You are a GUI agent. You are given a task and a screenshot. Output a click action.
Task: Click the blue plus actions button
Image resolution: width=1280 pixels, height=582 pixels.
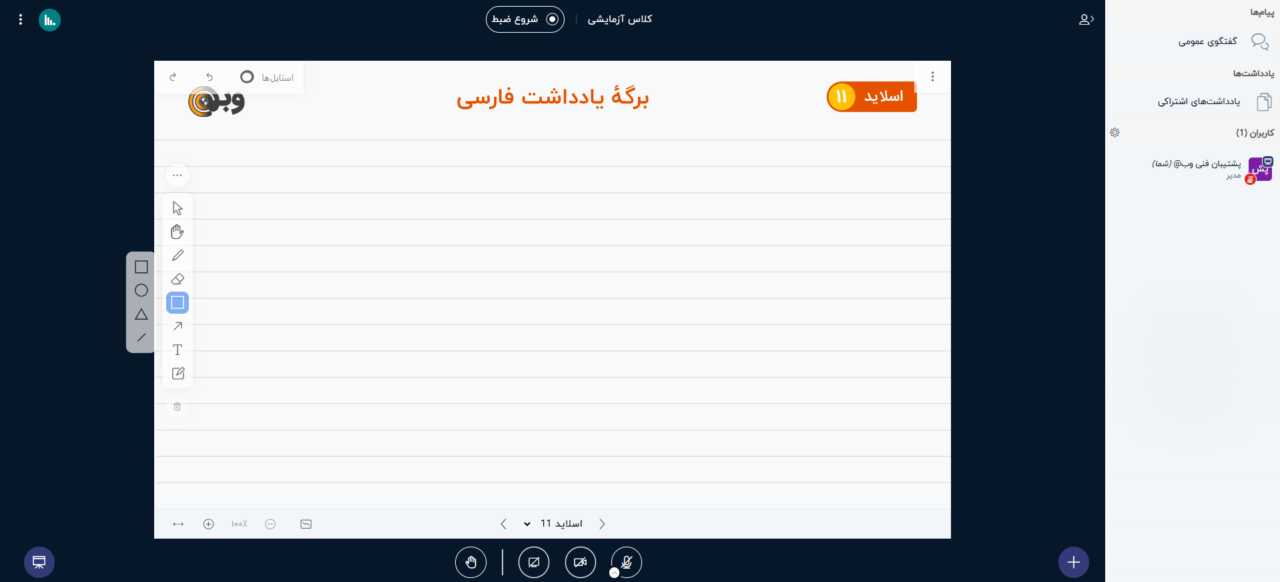click(x=1073, y=562)
